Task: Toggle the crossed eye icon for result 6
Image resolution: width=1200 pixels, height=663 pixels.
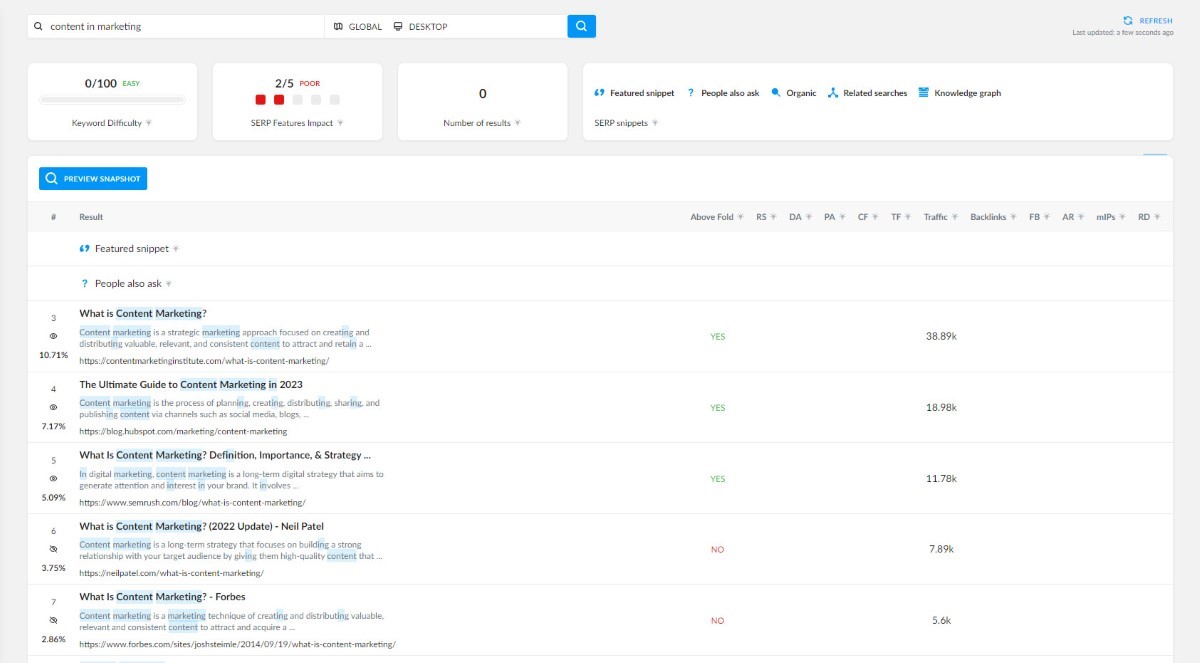Action: (x=54, y=549)
